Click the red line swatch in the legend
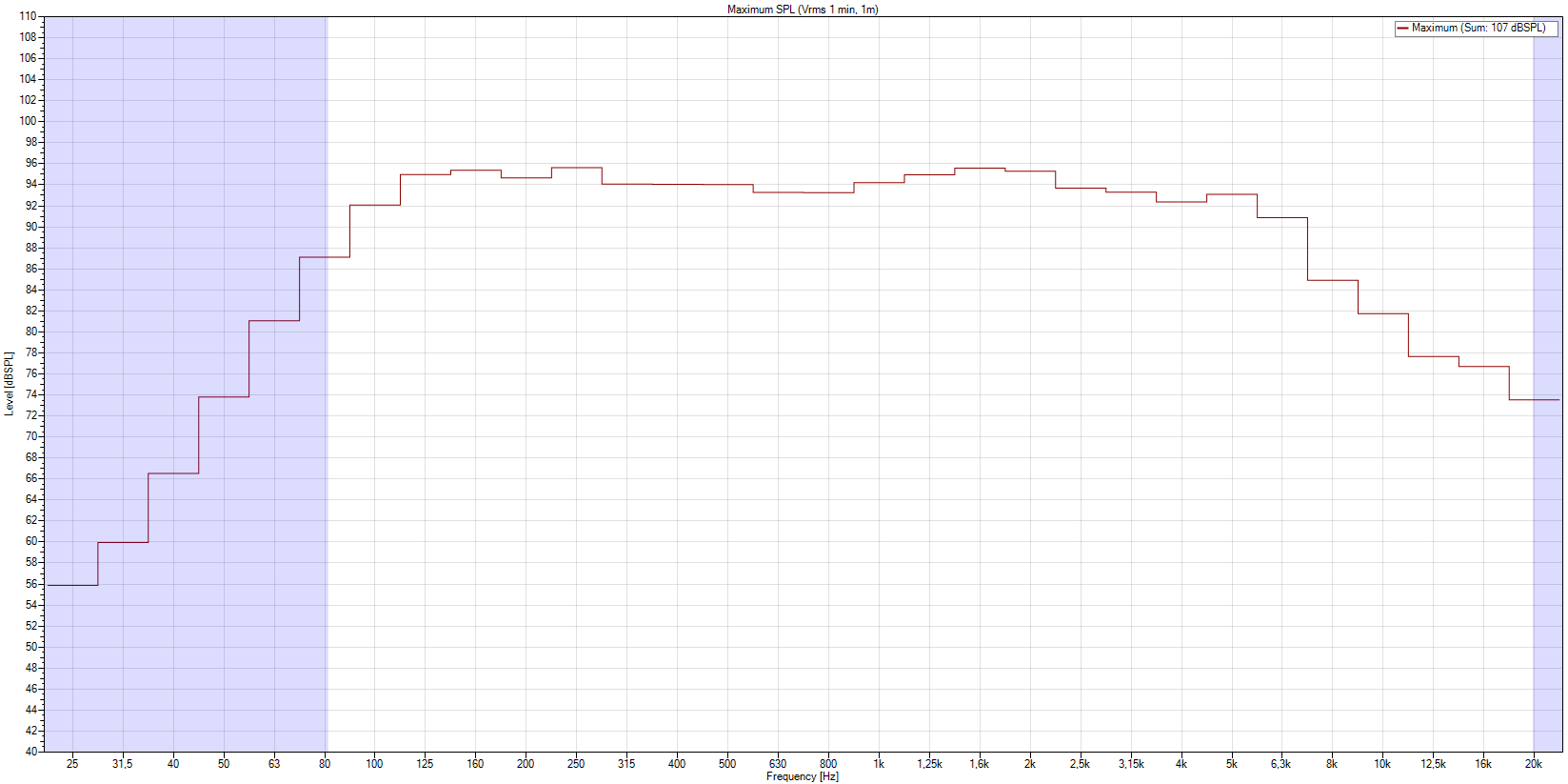 pyautogui.click(x=1402, y=29)
